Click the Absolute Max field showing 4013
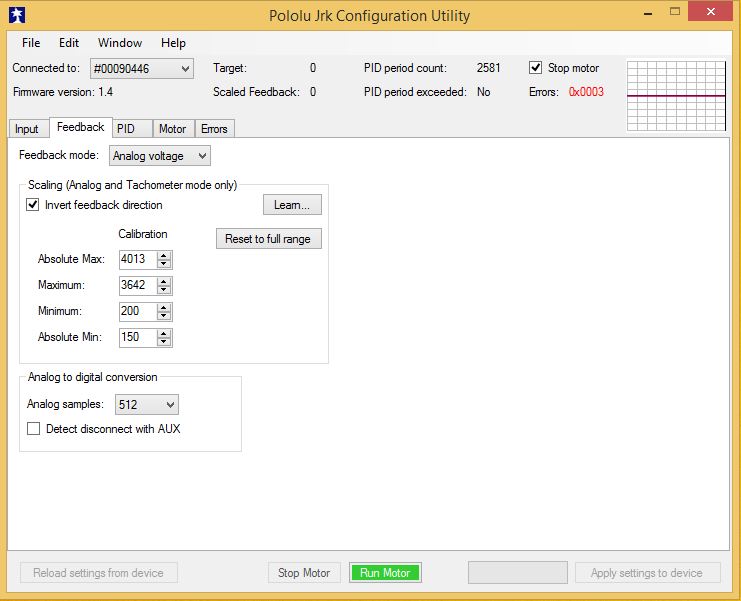This screenshot has height=601, width=741. (138, 259)
